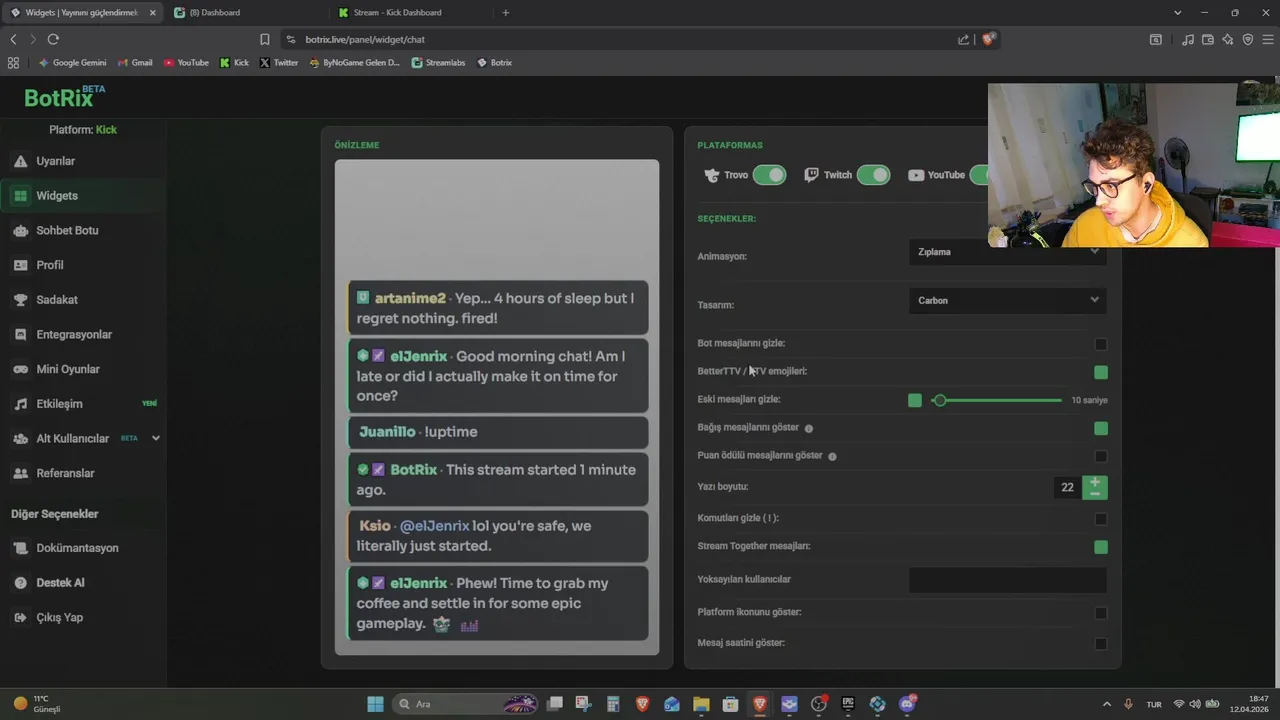
Task: Check Platform ikonunu göster checkbox
Action: [1101, 613]
